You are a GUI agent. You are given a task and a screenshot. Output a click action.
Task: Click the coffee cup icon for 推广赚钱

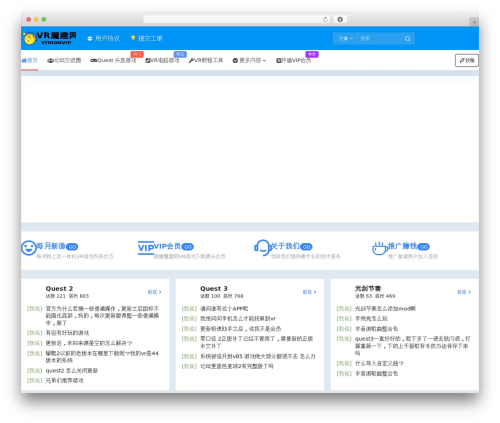click(x=380, y=249)
